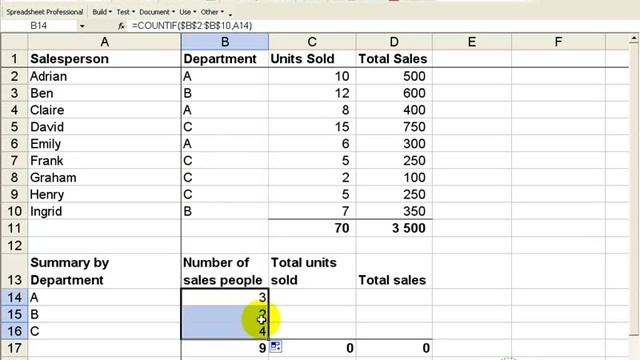Click the formula bar with the COUNTIF formula
Viewport: 640px width, 360px height.
click(380, 26)
